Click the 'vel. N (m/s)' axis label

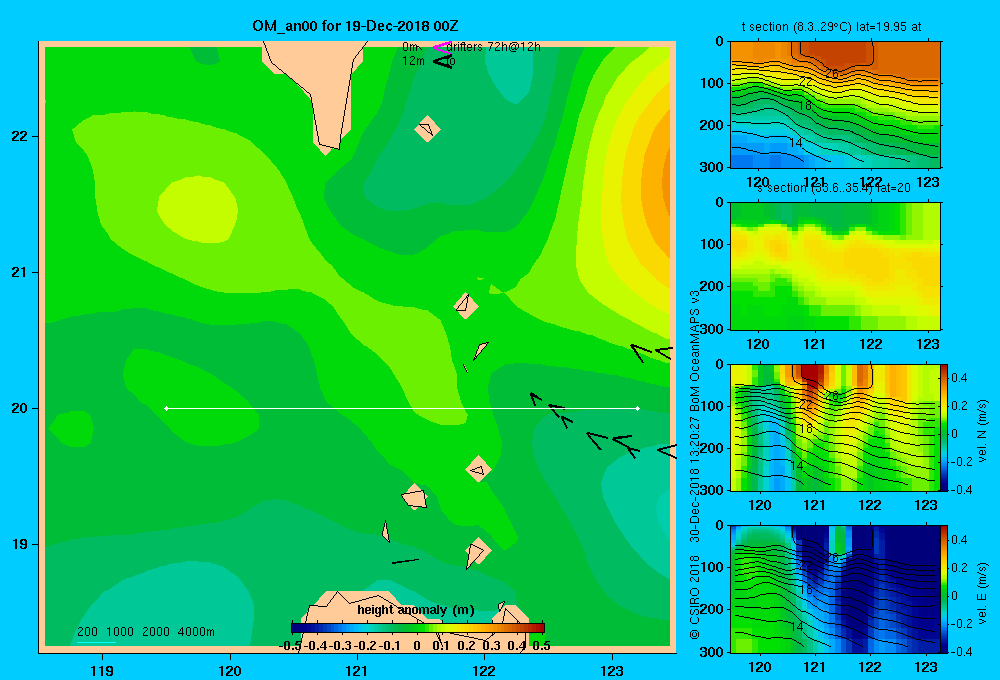point(983,431)
